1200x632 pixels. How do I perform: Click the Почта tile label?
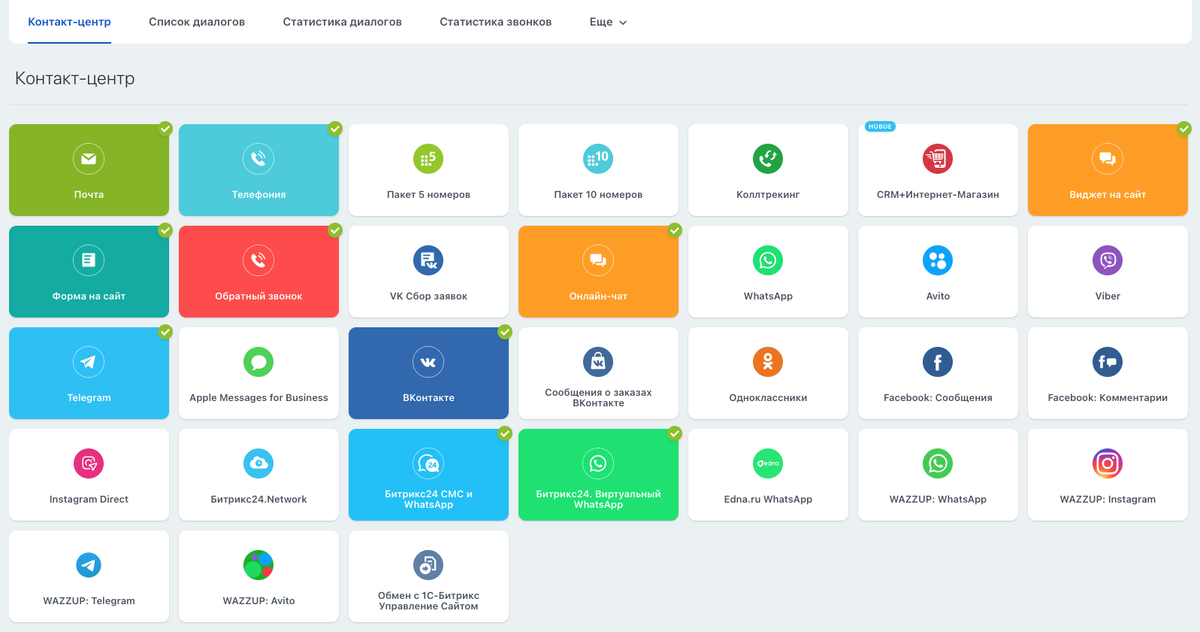click(x=88, y=195)
